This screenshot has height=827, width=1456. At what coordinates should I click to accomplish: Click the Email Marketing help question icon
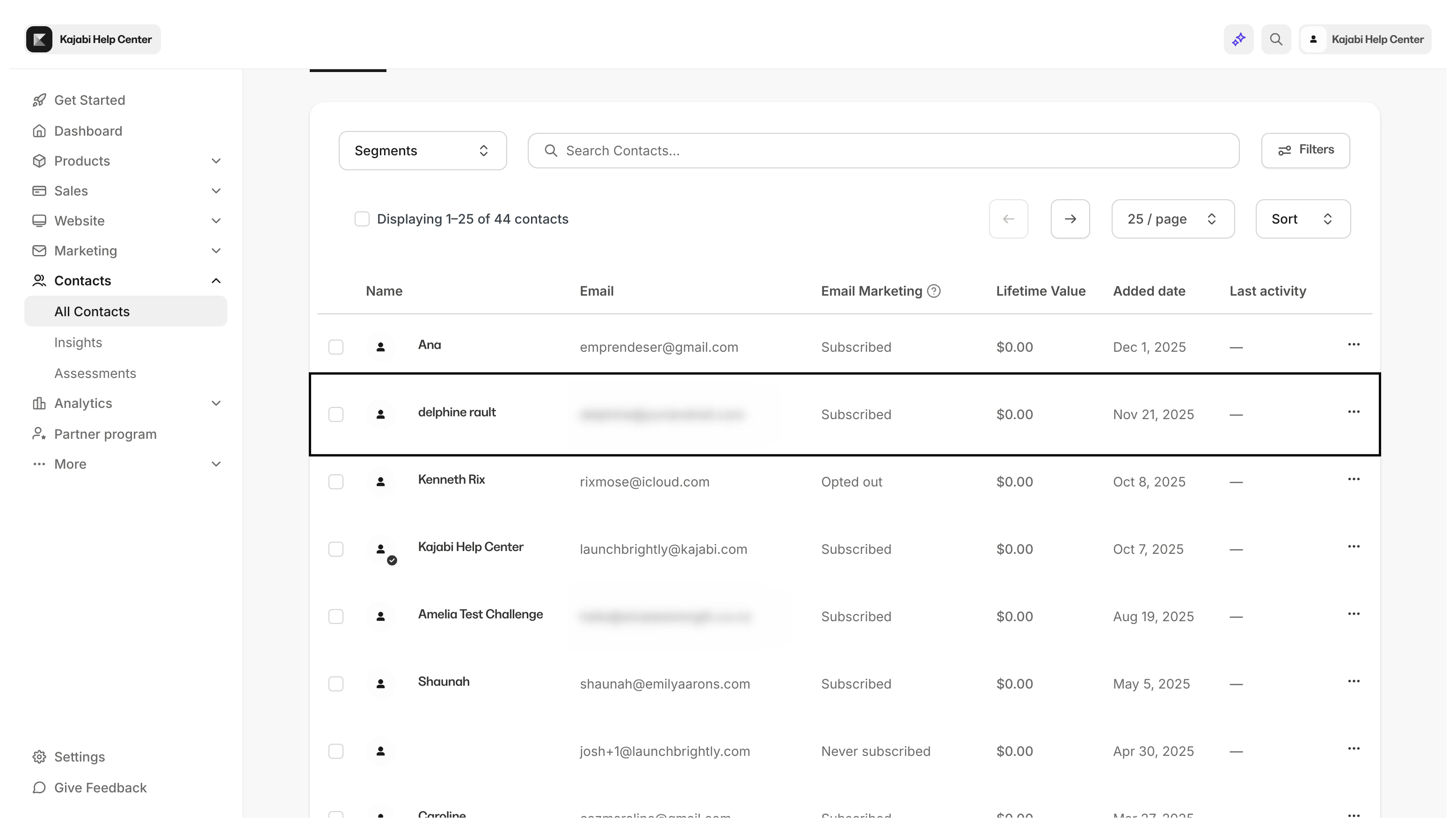934,291
